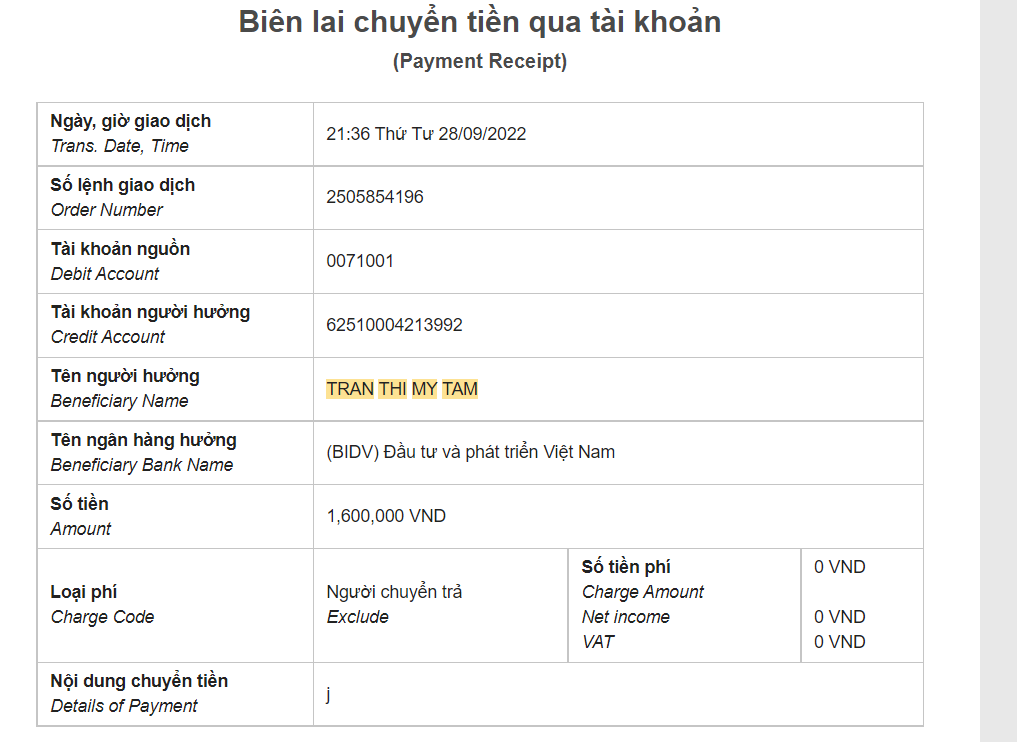Click the '(Payment Receipt)' subtitle
Image resolution: width=1017 pixels, height=742 pixels.
(x=479, y=61)
